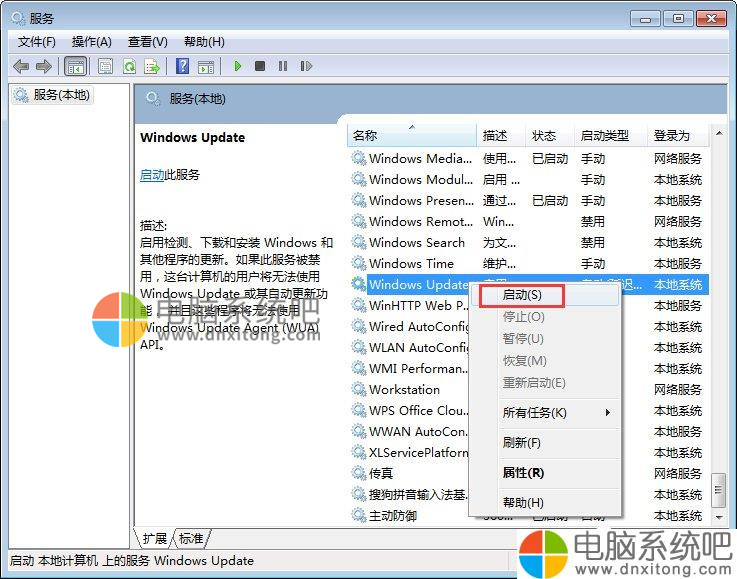737x579 pixels.
Task: Click gear icon of Workstation row
Action: [359, 390]
